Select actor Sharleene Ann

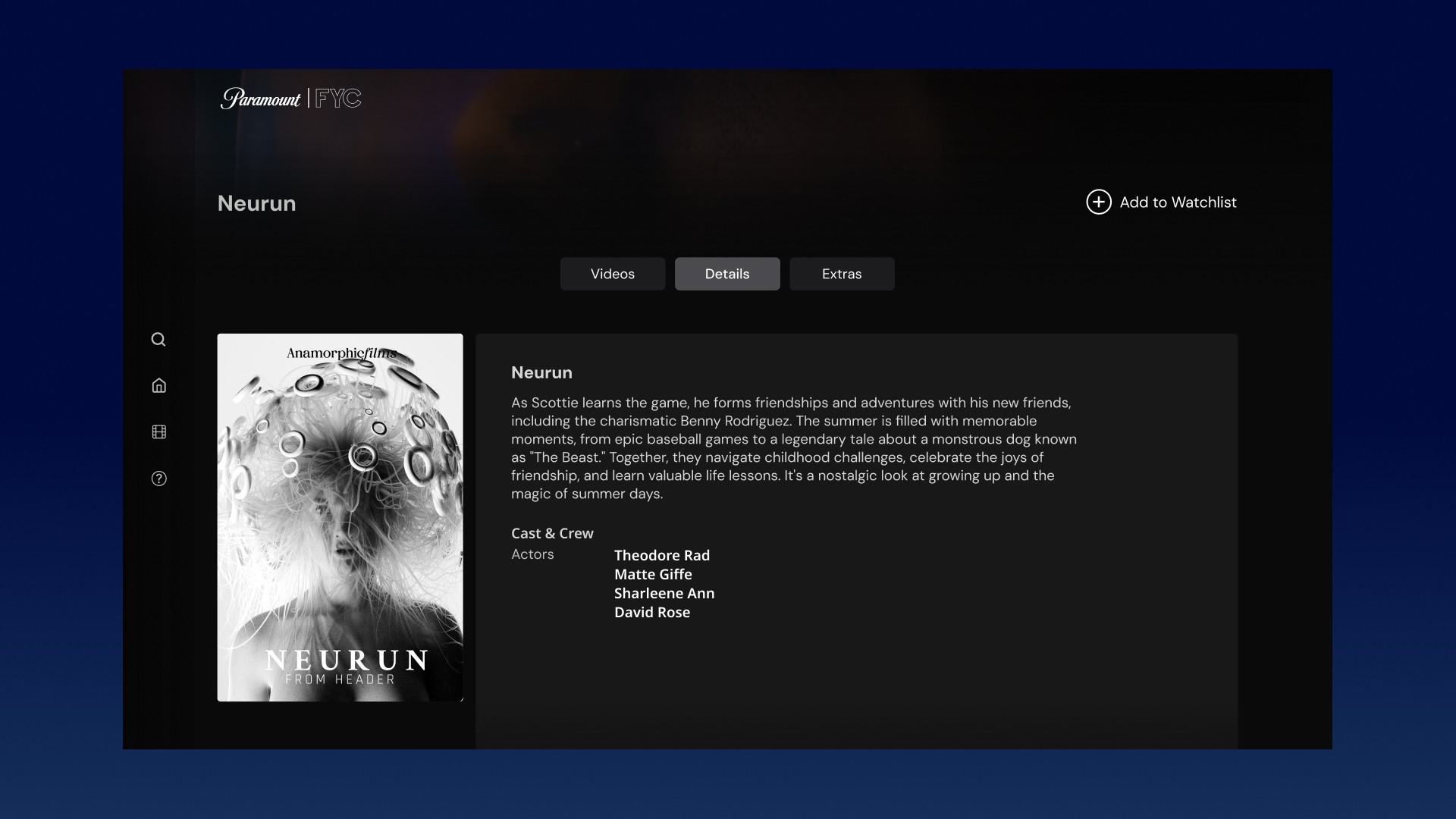664,593
